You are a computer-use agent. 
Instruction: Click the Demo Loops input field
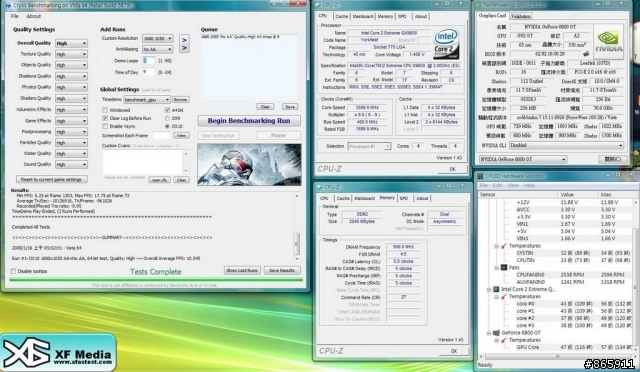149,61
